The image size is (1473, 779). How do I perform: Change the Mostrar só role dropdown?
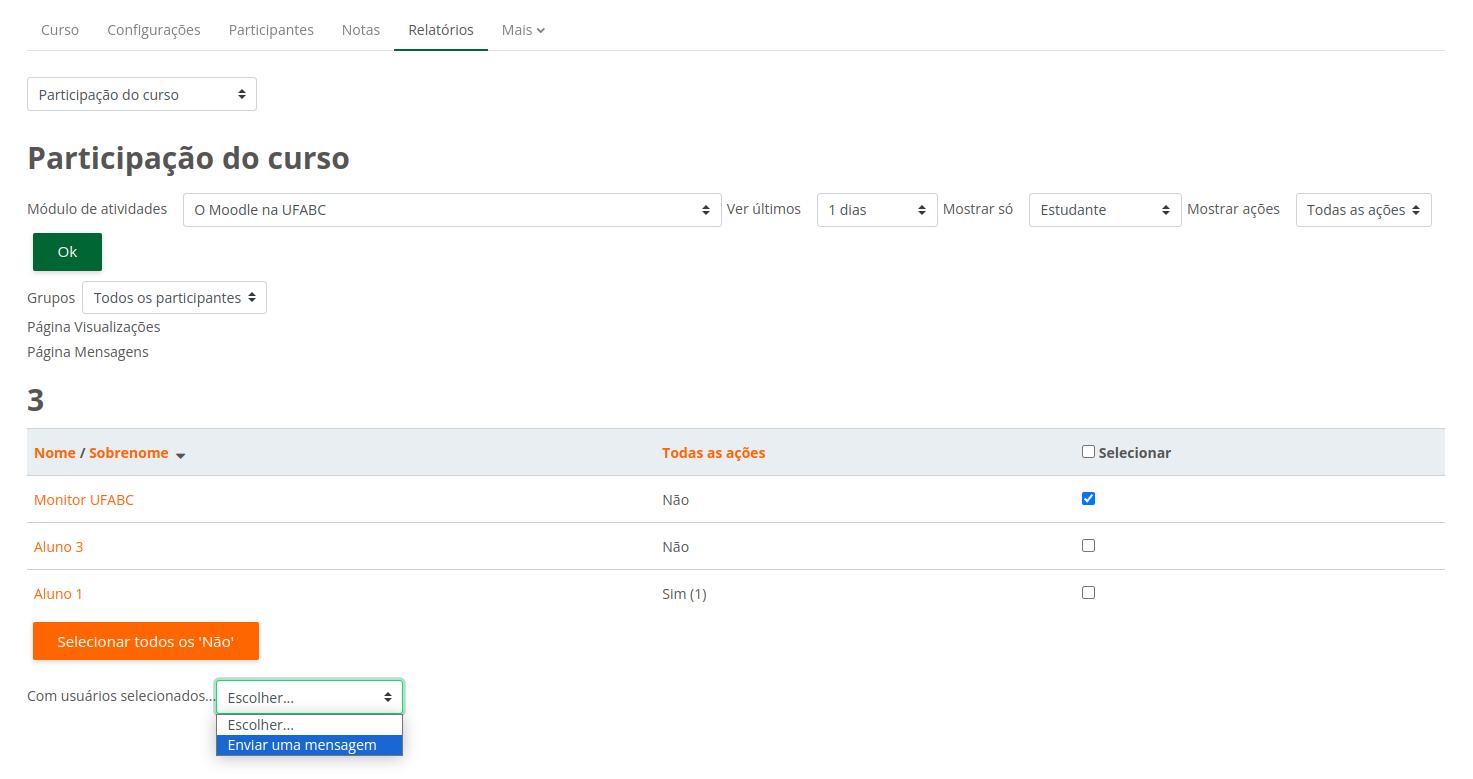[x=1104, y=210]
